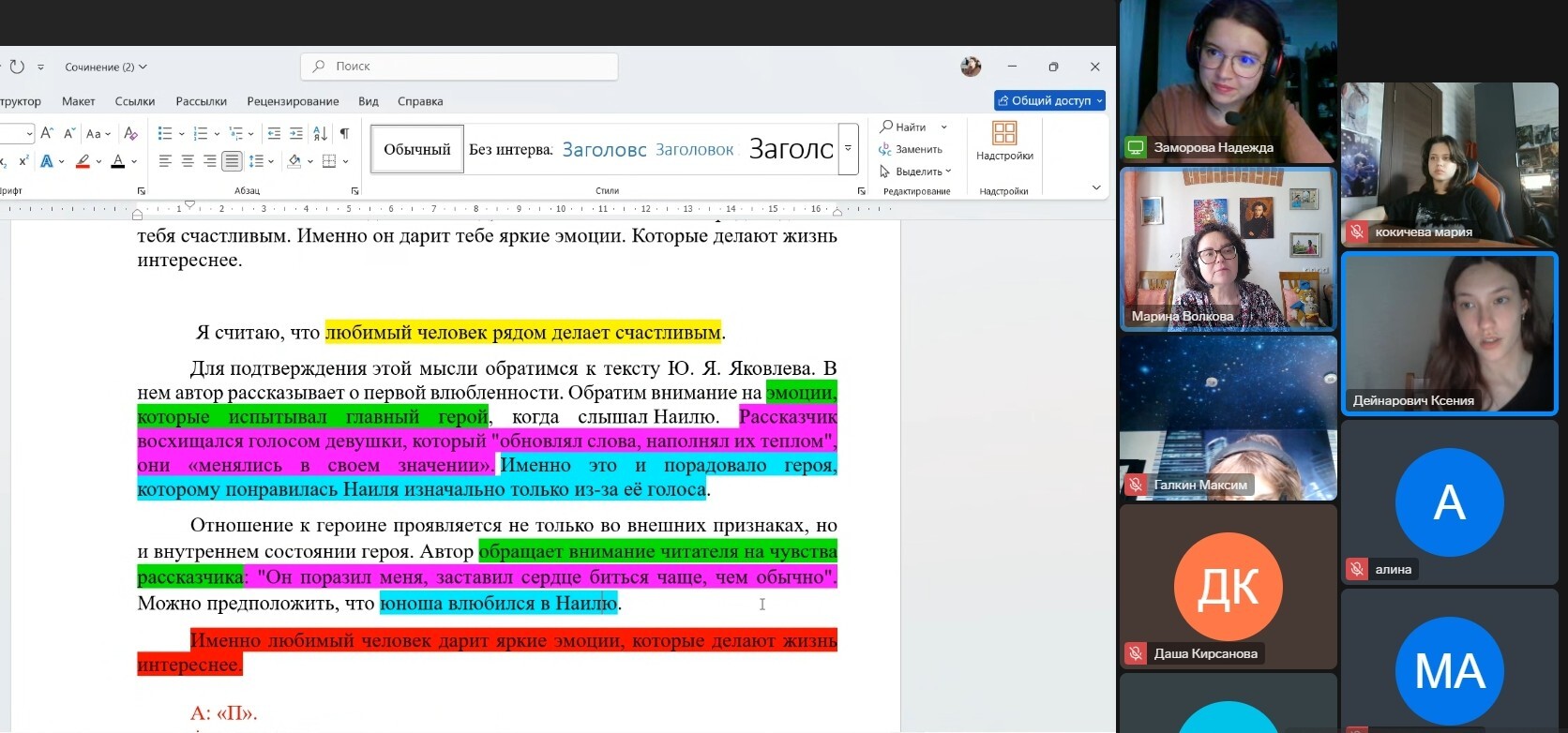The image size is (1568, 733).
Task: Click muted microphone icon for Галкин Максим
Action: point(1136,485)
